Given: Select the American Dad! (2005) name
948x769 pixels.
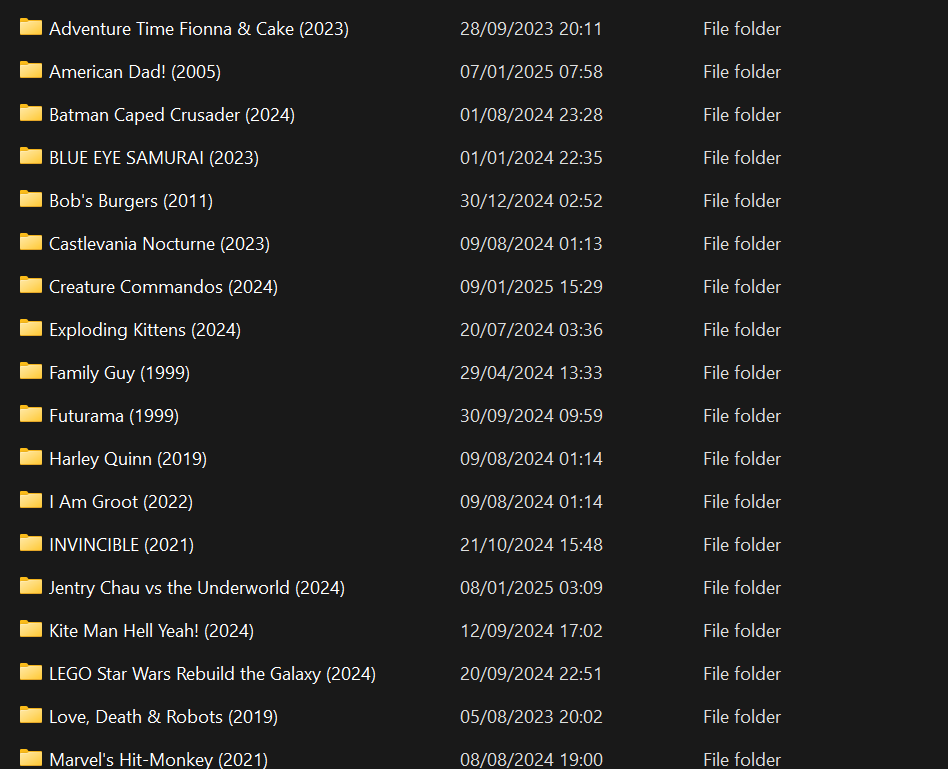Looking at the screenshot, I should tap(135, 72).
